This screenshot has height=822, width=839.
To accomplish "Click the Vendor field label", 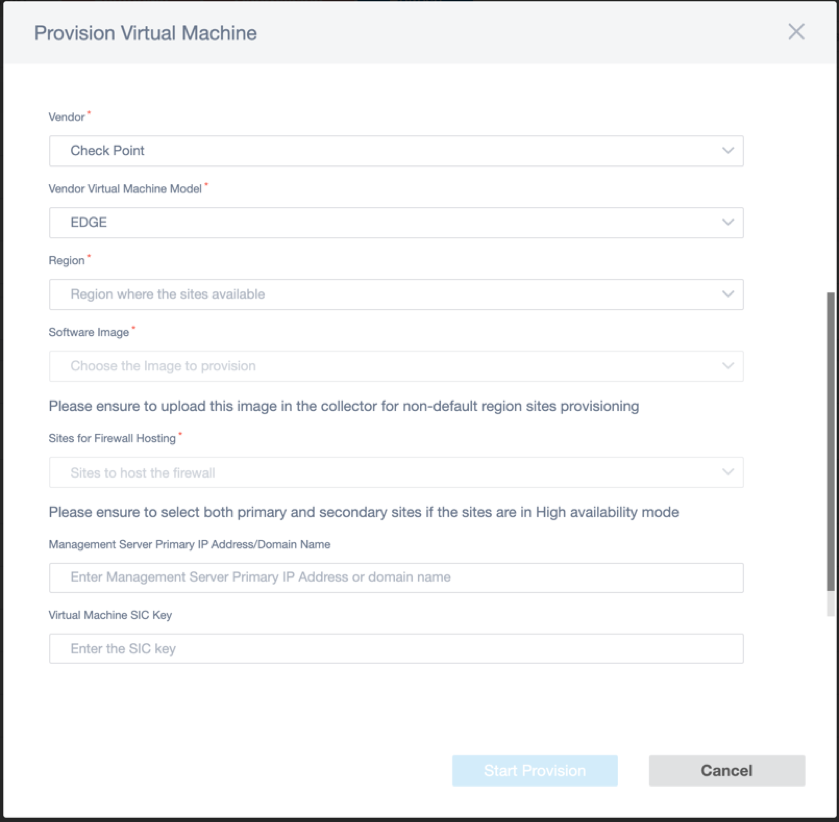I will [x=66, y=117].
